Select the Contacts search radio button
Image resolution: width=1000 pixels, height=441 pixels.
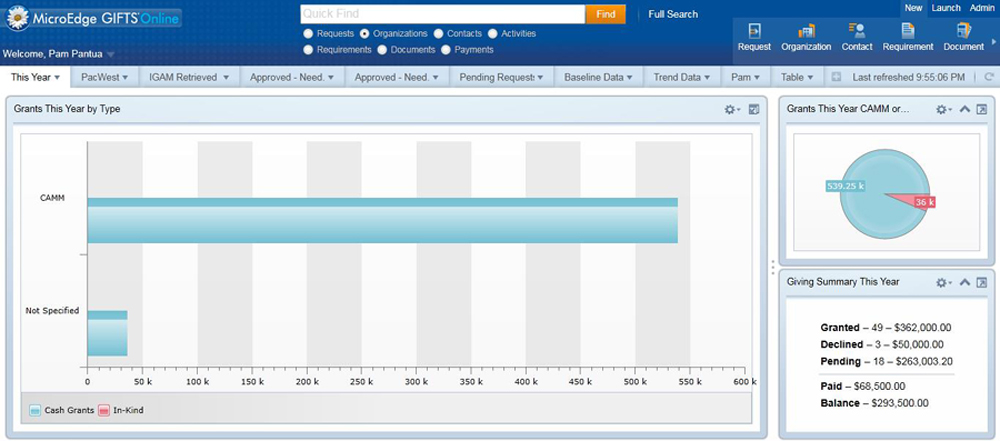tap(438, 34)
